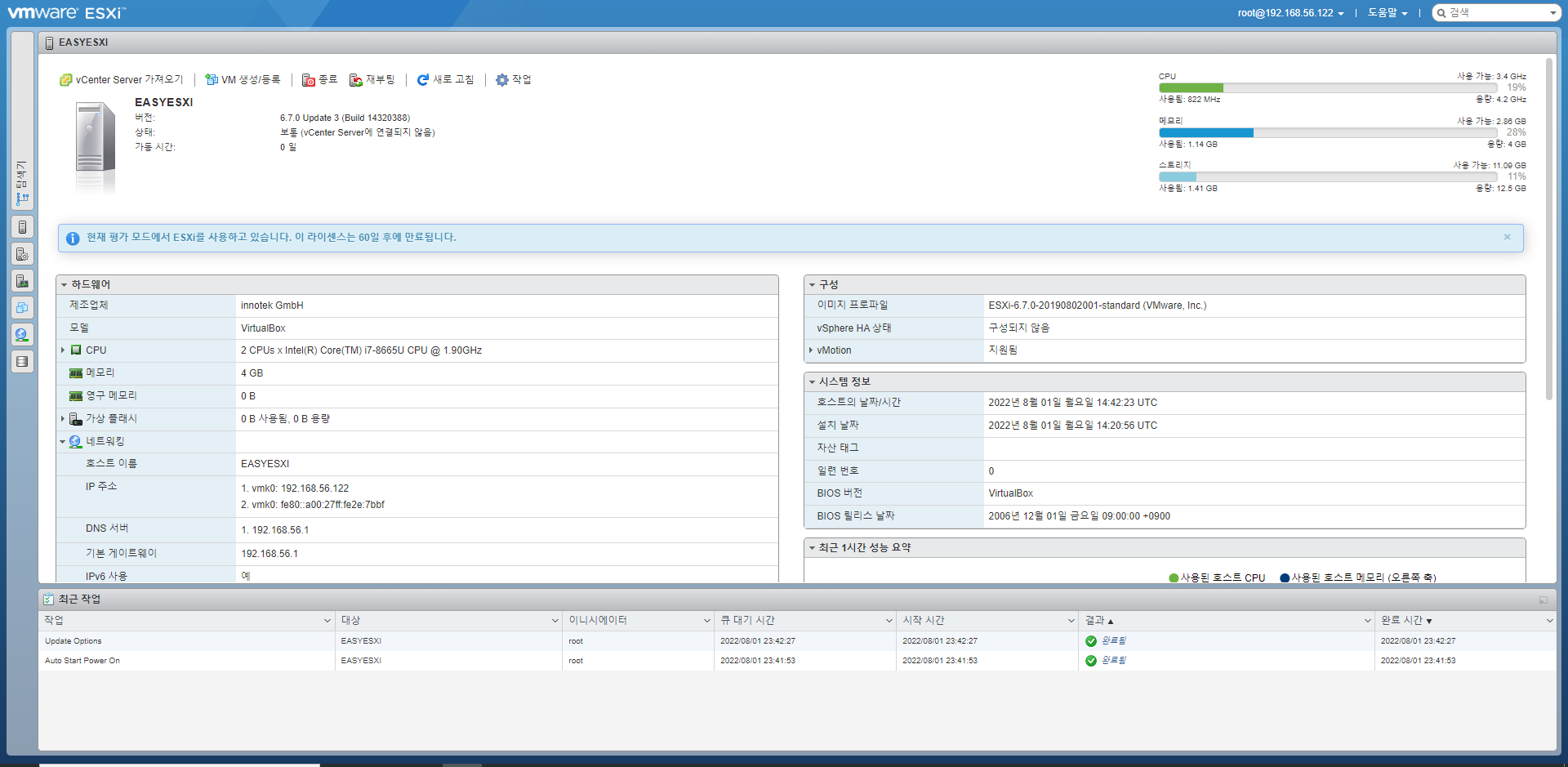Viewport: 1568px width, 767px height.
Task: Click the blue 사용된 호스트 메모리 legend dot
Action: [1285, 578]
